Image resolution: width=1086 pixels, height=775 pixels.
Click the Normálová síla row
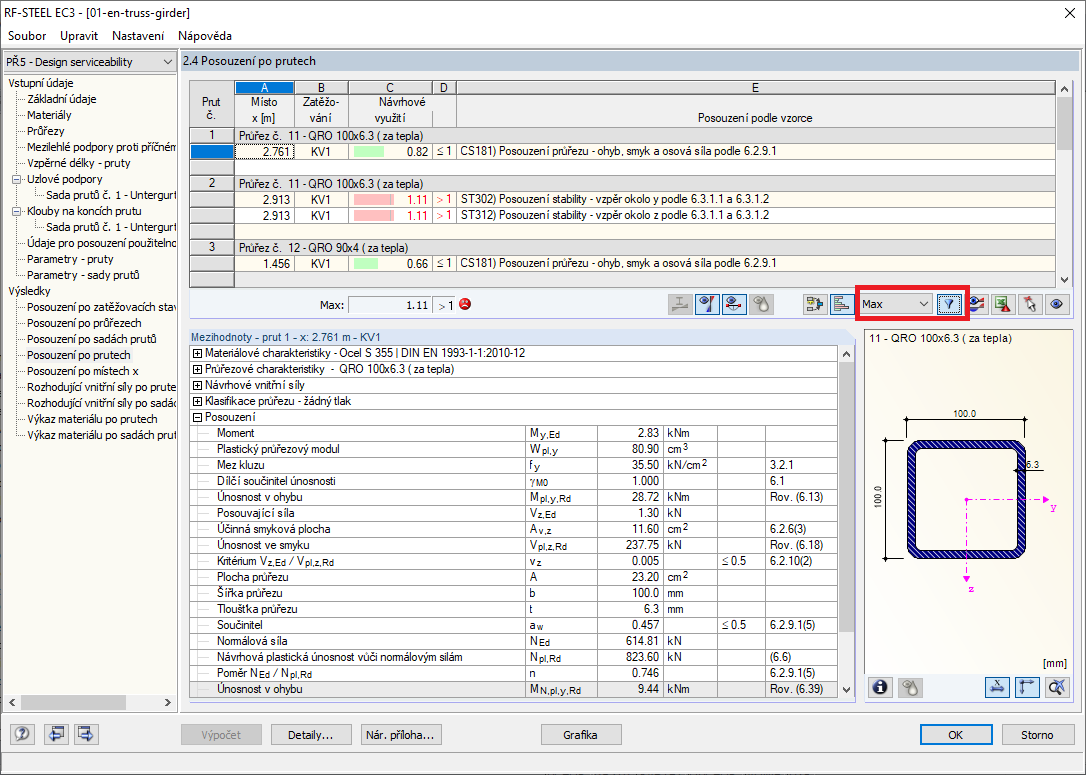click(x=513, y=641)
